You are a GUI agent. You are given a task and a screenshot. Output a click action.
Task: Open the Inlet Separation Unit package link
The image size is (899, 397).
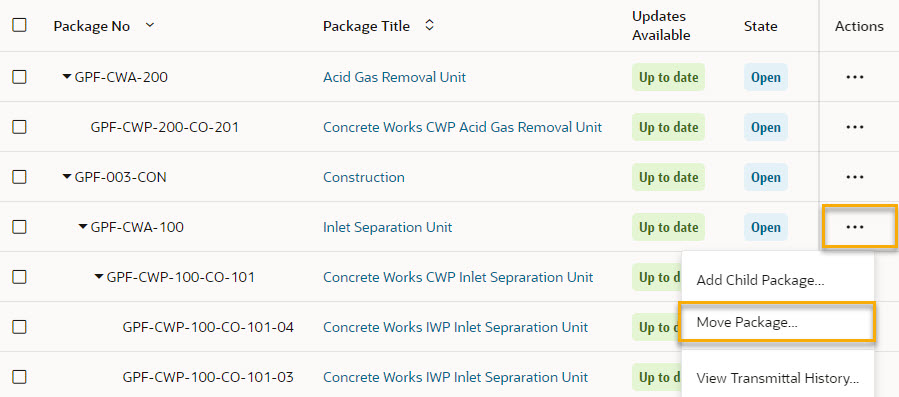pyautogui.click(x=388, y=227)
